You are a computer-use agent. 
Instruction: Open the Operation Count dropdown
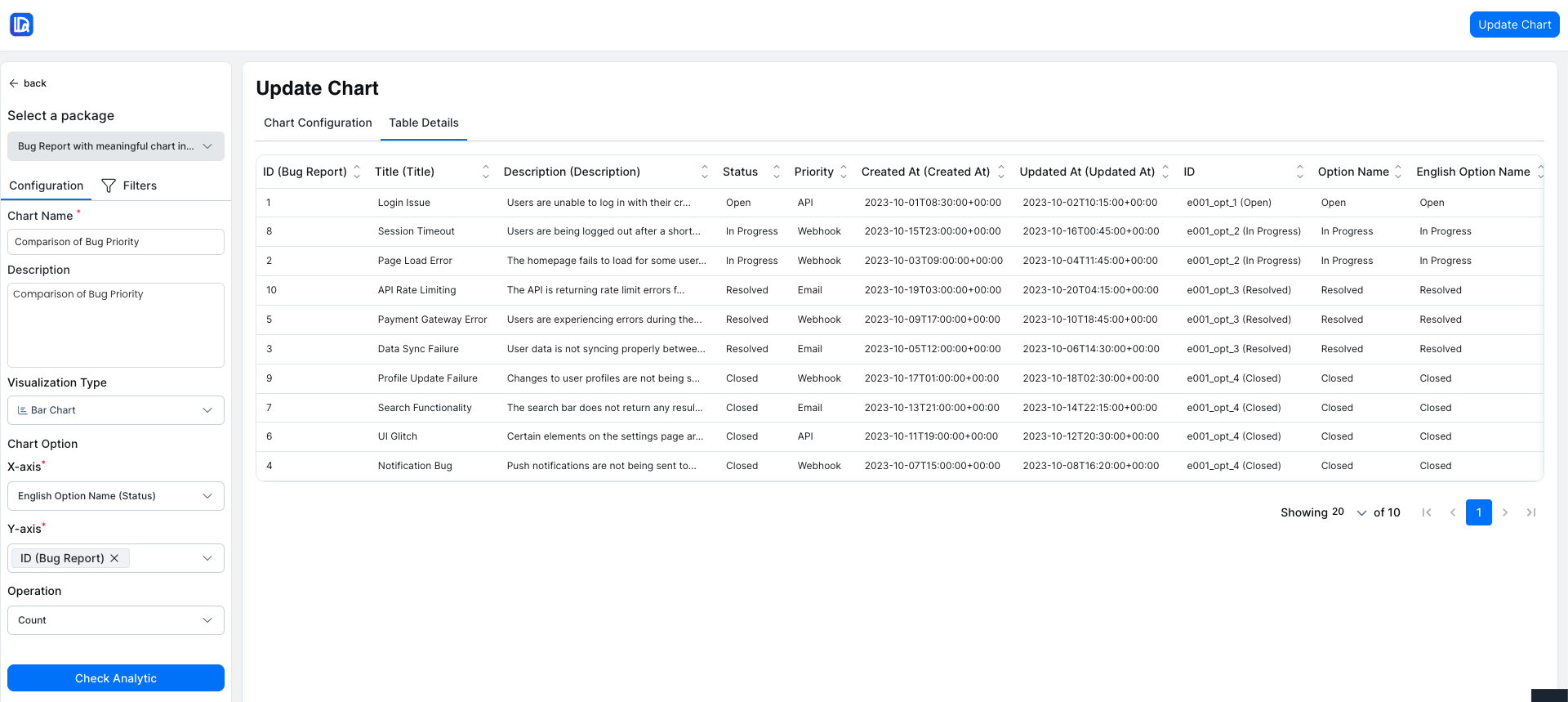[x=116, y=620]
